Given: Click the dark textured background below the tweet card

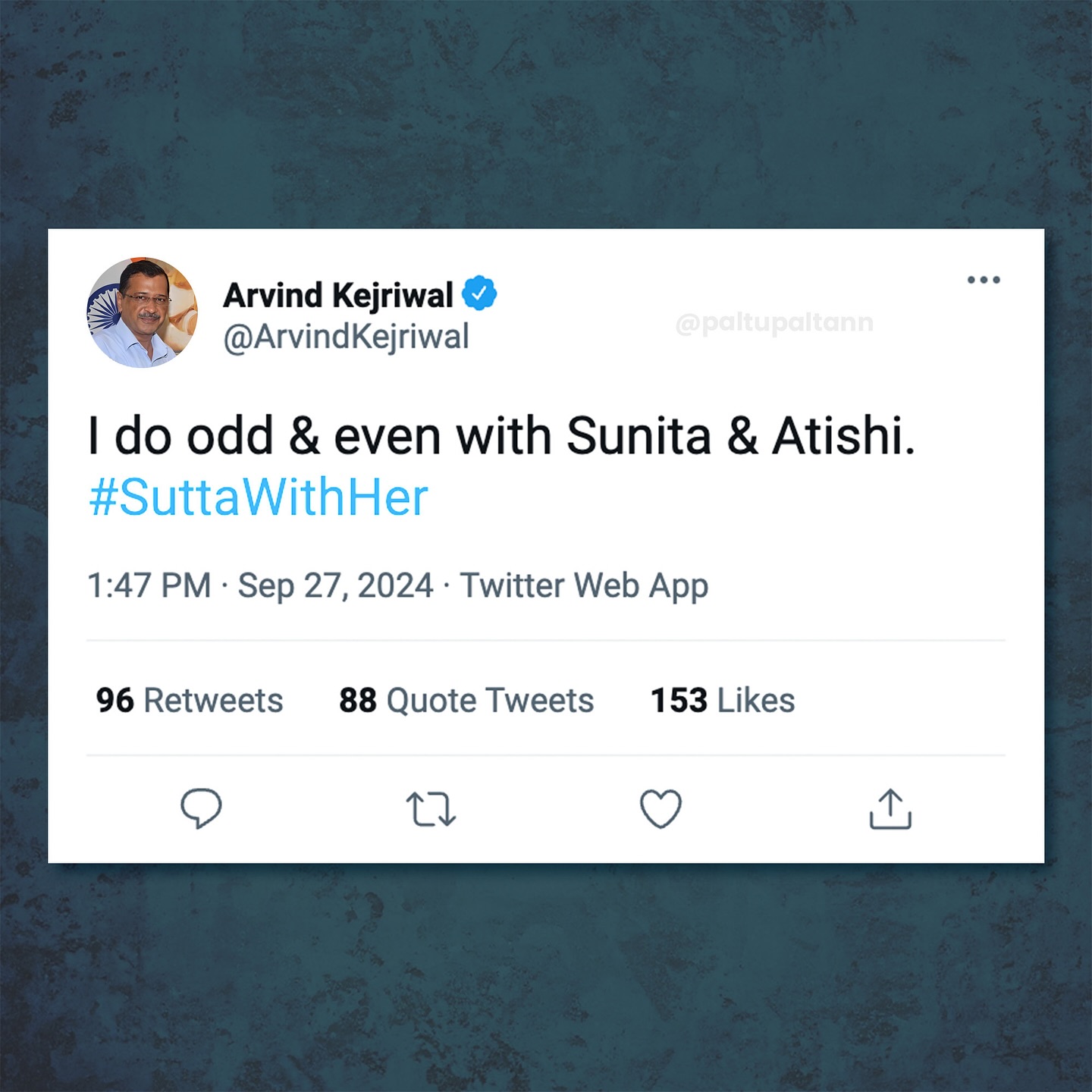Looking at the screenshot, I should click(x=546, y=978).
